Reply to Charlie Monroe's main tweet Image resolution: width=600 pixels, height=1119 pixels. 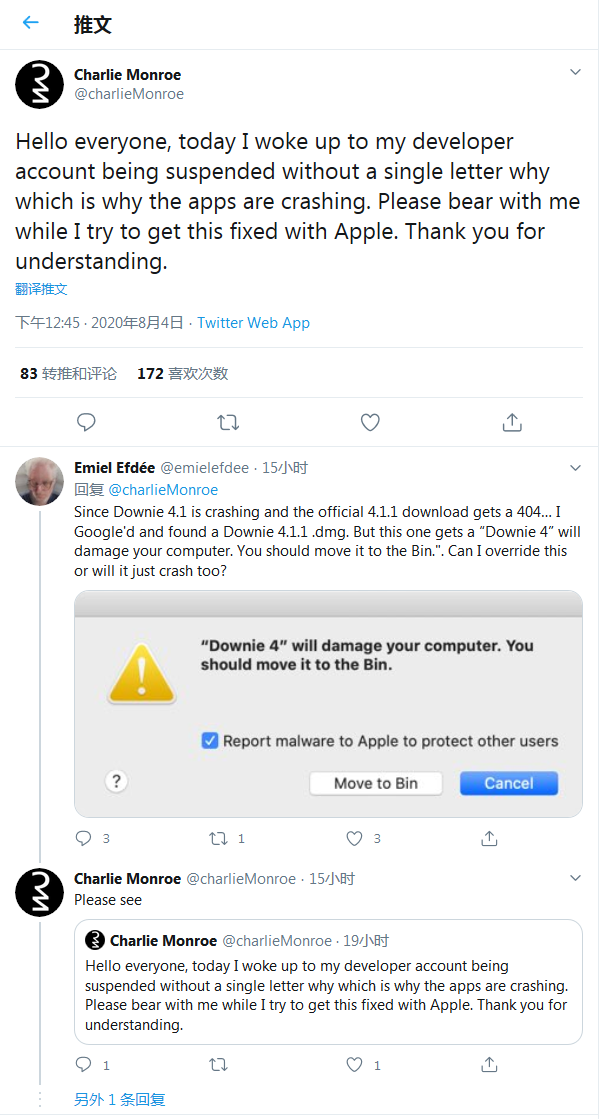[86, 422]
